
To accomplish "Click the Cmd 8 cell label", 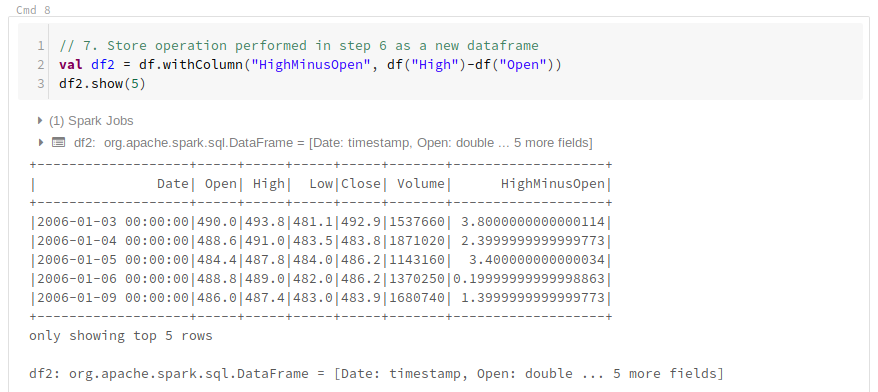I will (x=34, y=10).
